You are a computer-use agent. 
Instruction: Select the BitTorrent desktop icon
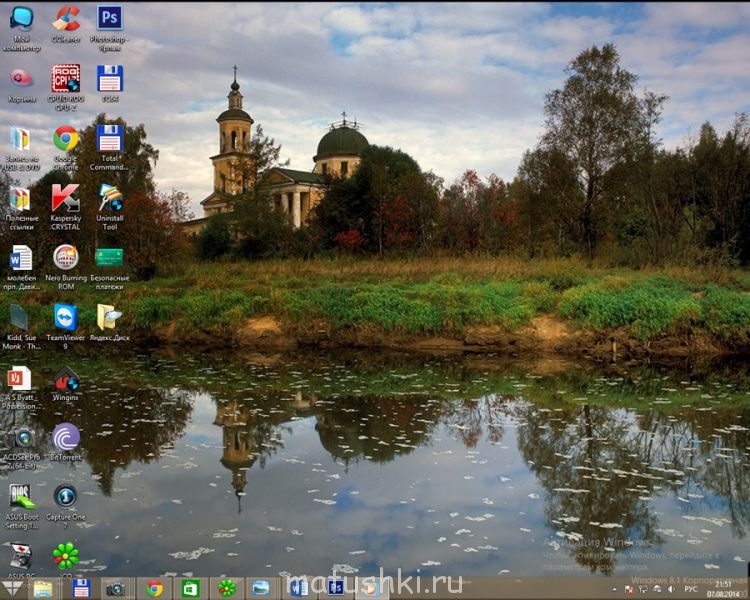[x=65, y=437]
